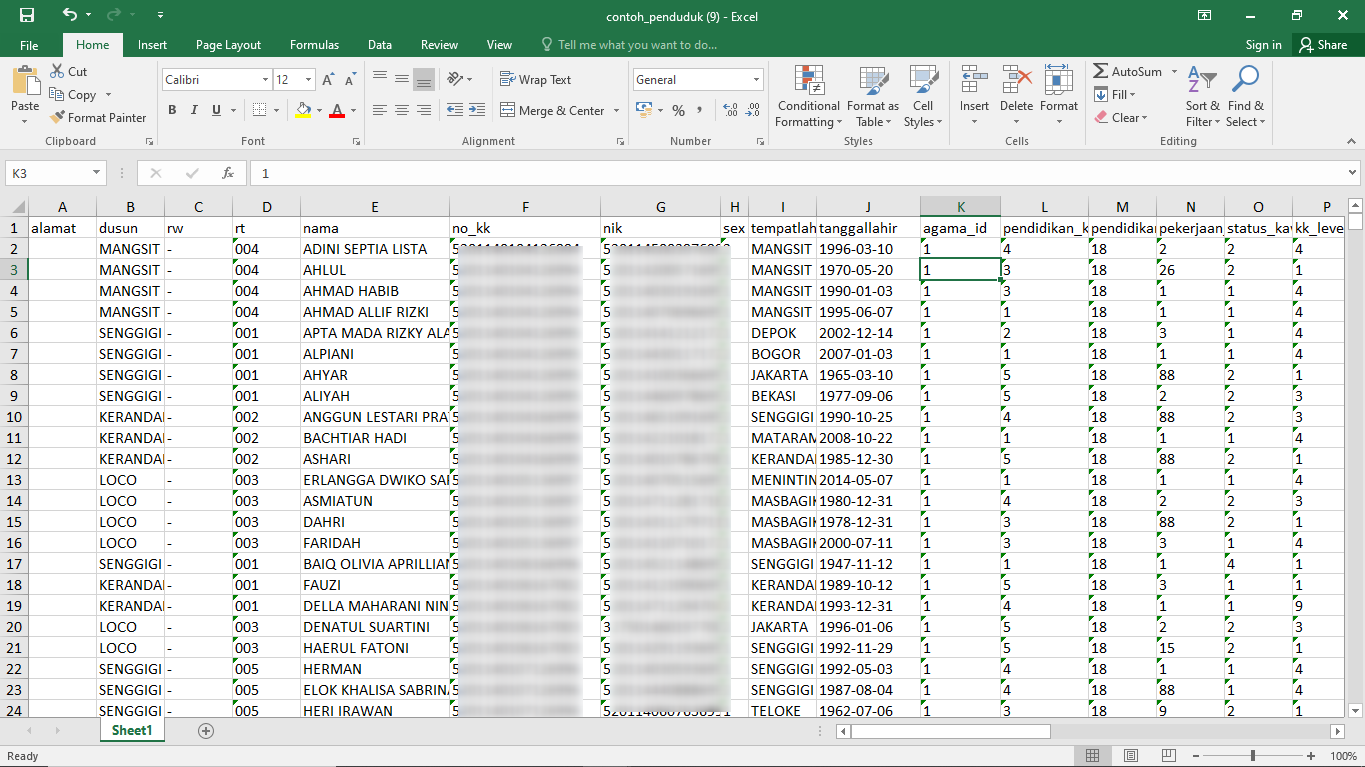Decrease font size with smaller A icon
Screen dimensions: 1365x767
[x=350, y=80]
